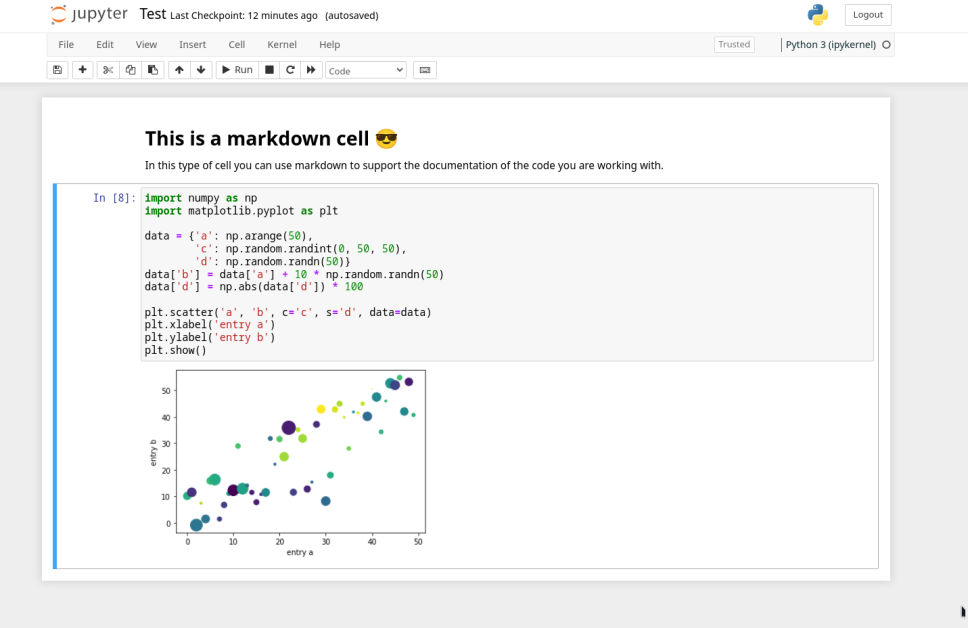
Task: Click the import numpy line
Action: click(x=201, y=198)
